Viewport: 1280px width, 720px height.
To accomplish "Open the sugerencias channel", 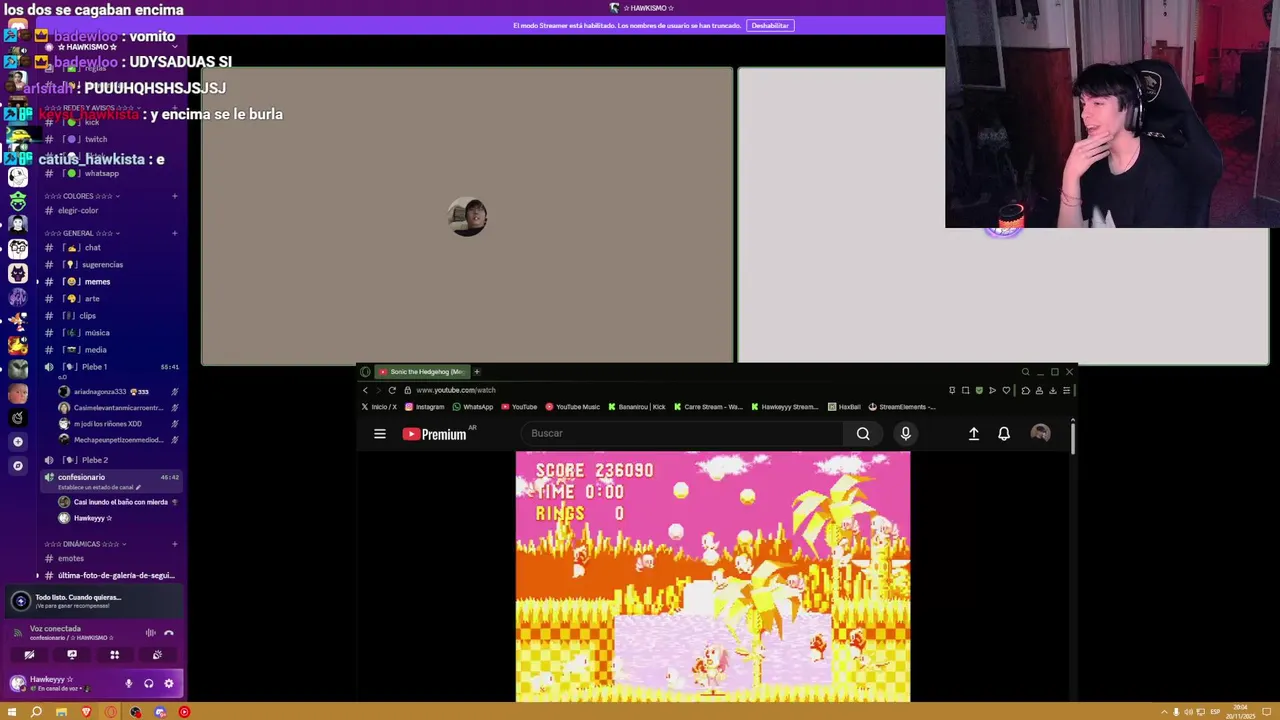I will point(111,264).
